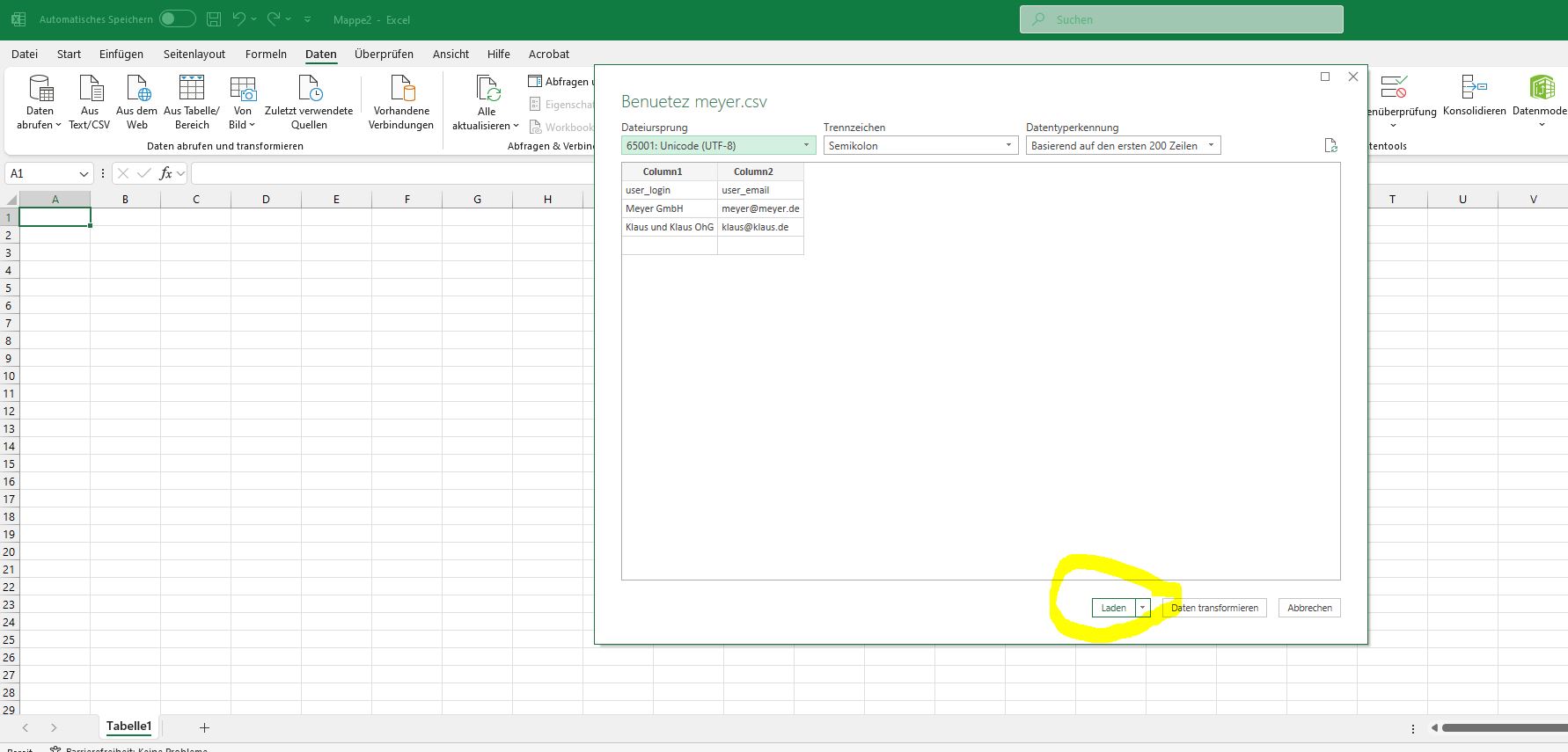Toggle Automatisches Speichern switch
This screenshot has width=1568, height=752.
click(x=177, y=19)
